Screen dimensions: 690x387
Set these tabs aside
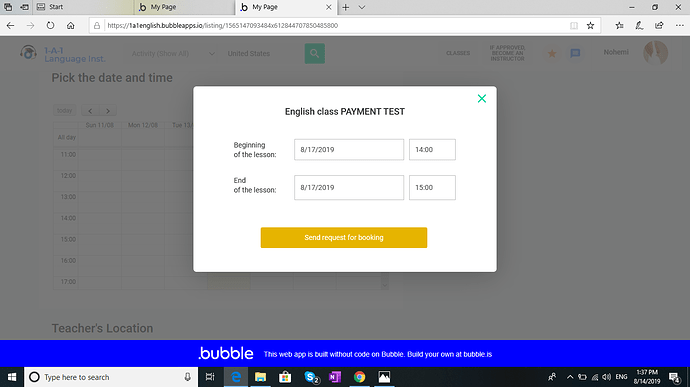(24, 7)
